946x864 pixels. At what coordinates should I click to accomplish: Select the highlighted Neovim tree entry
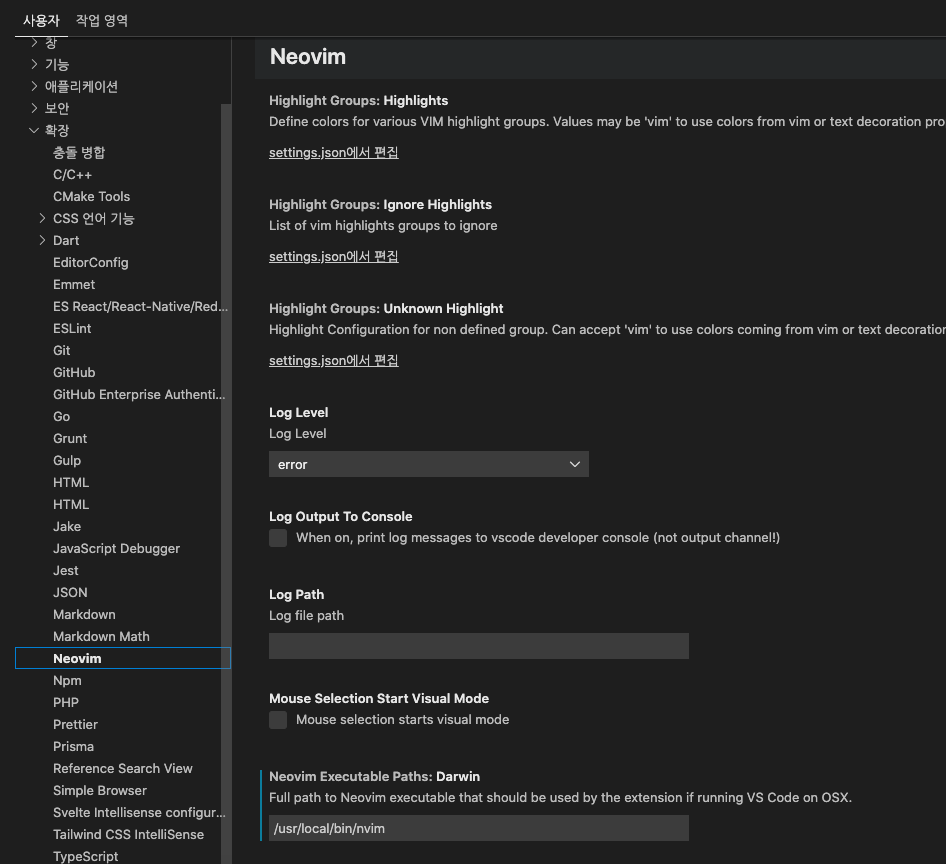(x=123, y=658)
